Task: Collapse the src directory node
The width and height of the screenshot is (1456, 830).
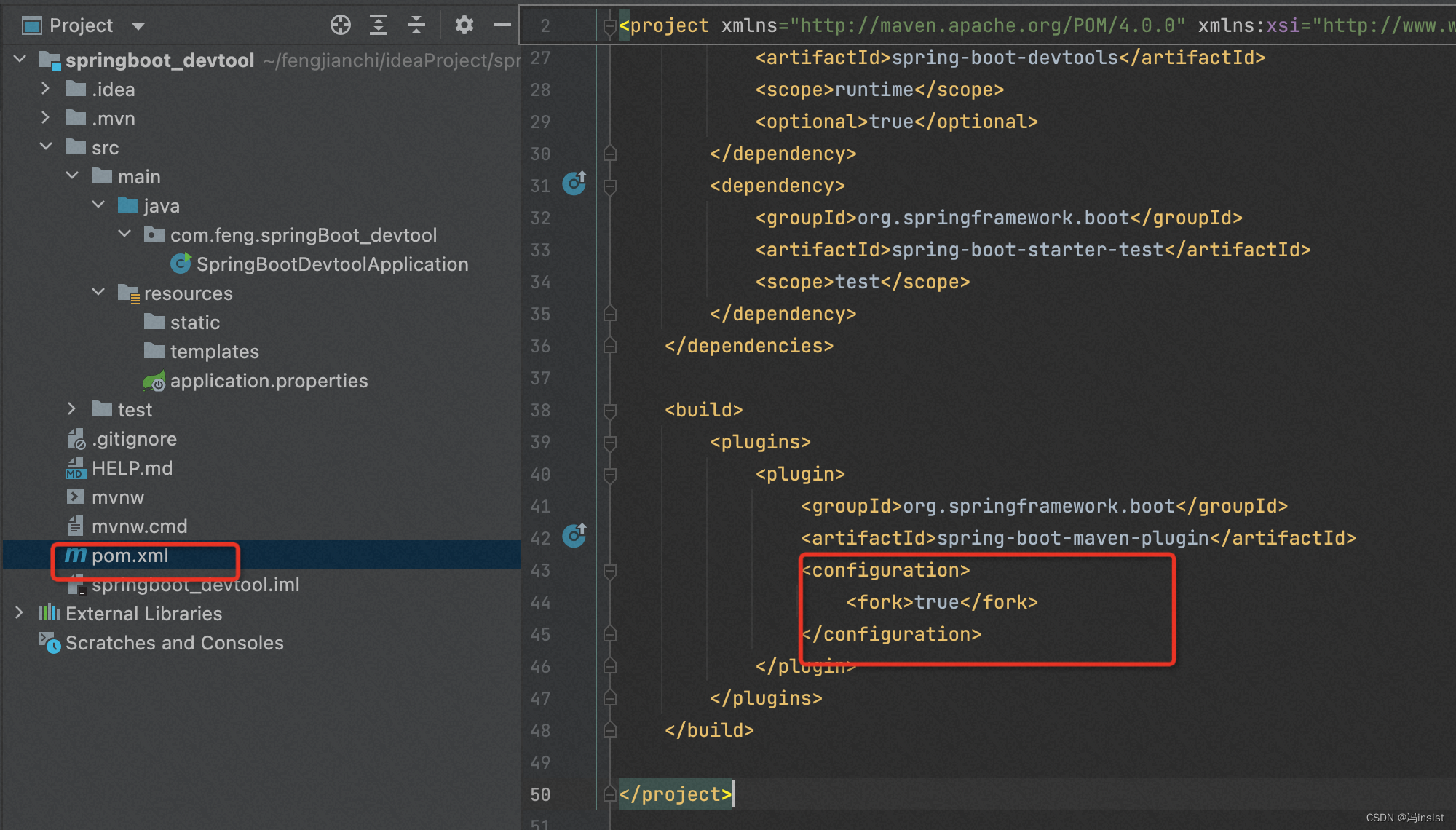Action: [x=47, y=146]
